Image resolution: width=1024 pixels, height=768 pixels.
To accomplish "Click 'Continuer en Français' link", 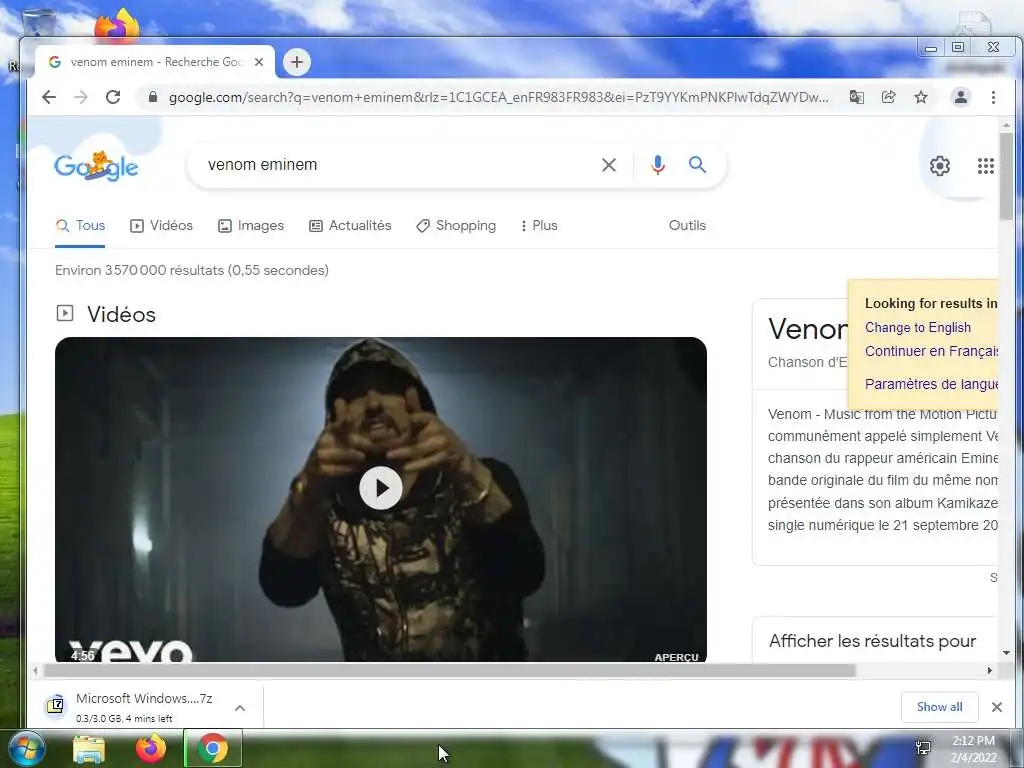I will pyautogui.click(x=931, y=351).
